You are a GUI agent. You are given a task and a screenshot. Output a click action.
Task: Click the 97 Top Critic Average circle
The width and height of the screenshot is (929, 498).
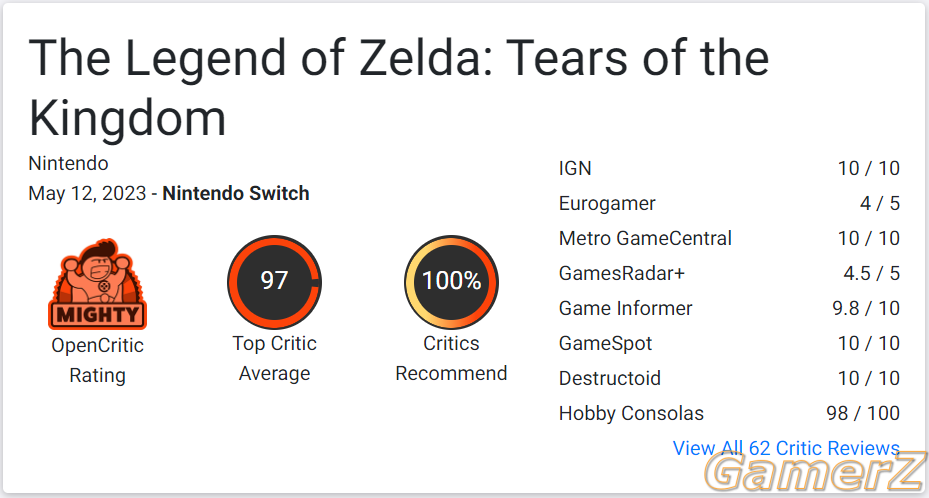tap(274, 282)
